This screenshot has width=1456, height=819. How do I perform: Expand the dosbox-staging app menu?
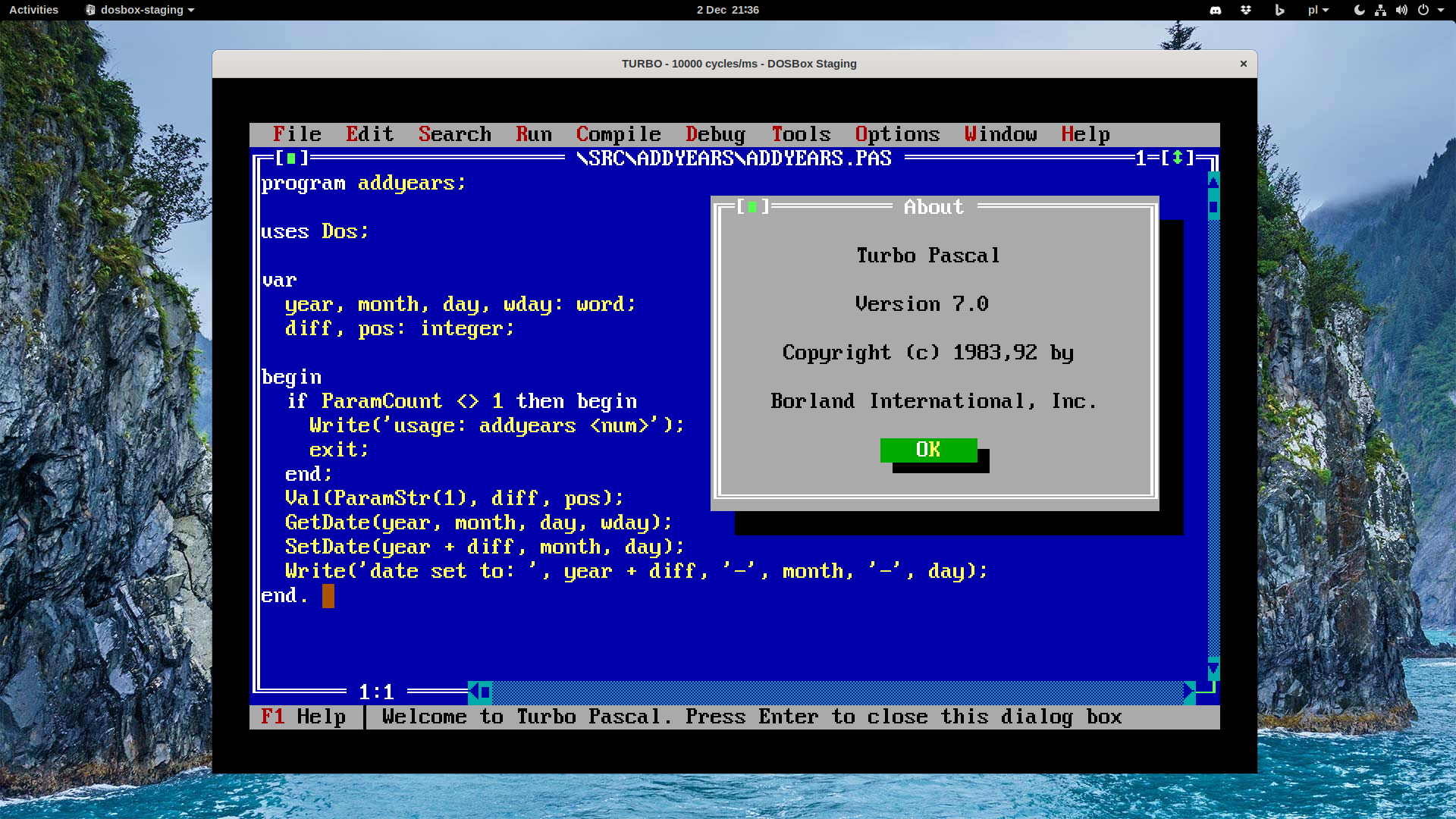140,10
